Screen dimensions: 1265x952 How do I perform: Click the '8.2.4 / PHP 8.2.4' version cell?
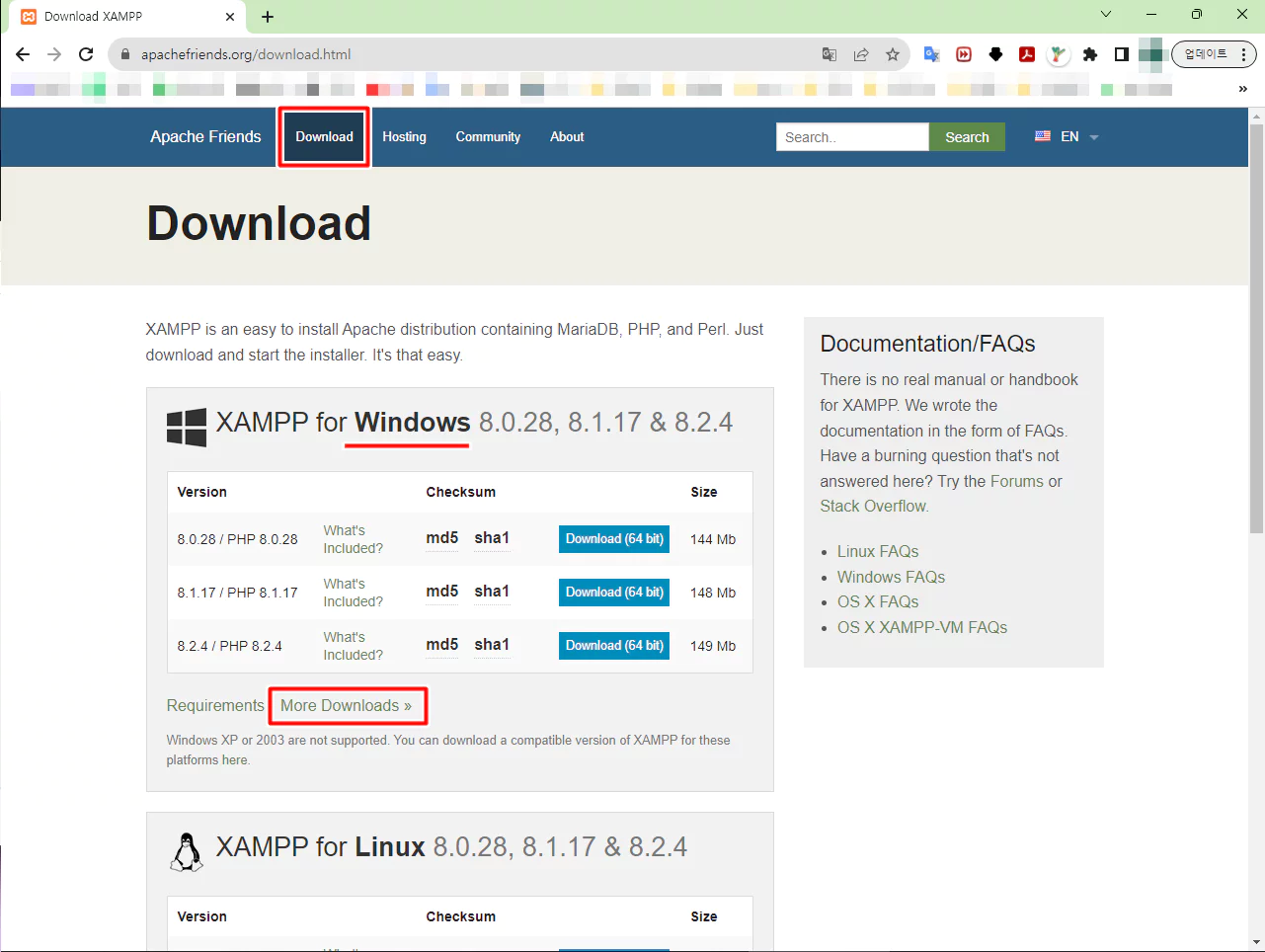(229, 646)
